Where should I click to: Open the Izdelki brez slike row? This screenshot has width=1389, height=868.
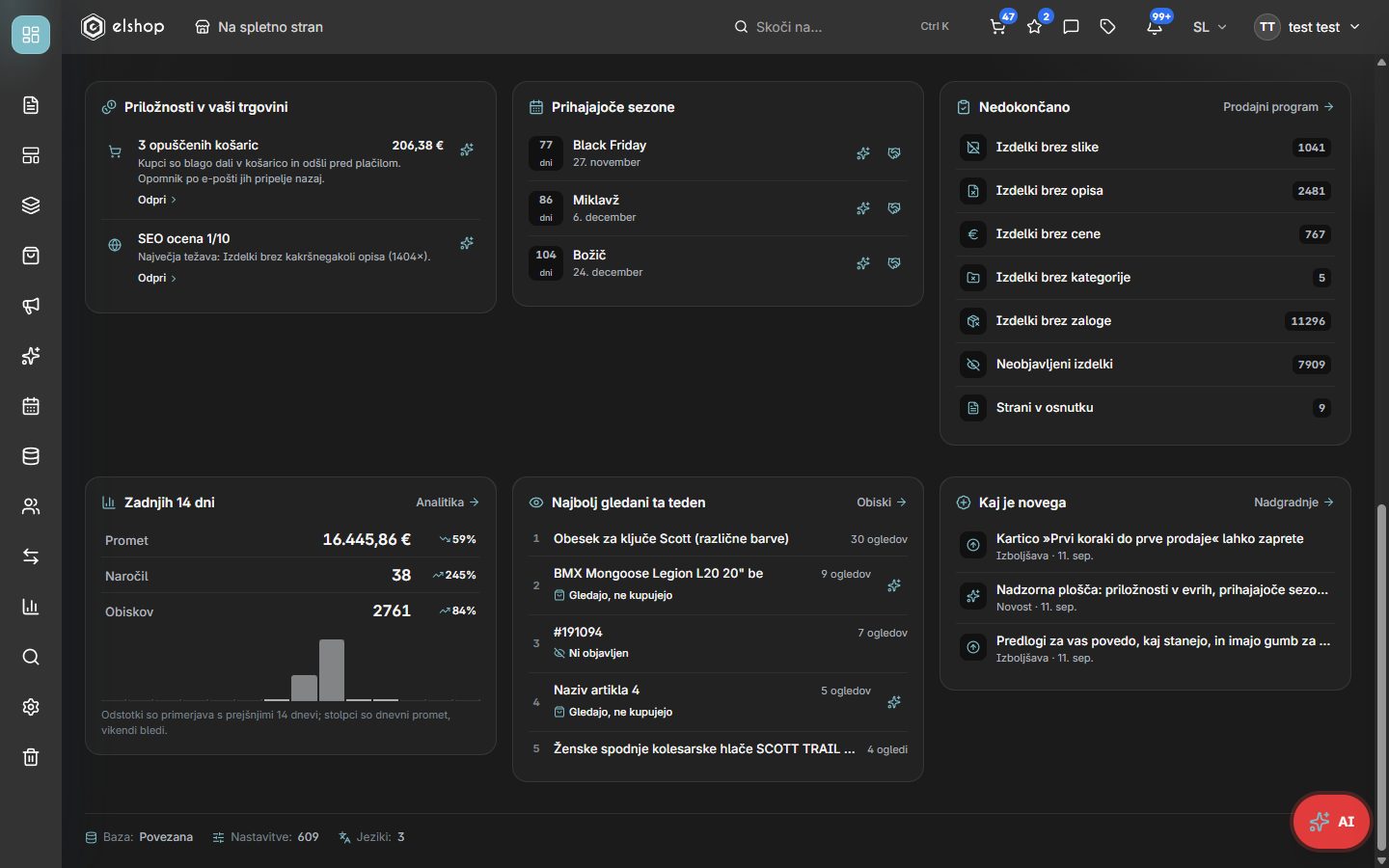pyautogui.click(x=1145, y=148)
